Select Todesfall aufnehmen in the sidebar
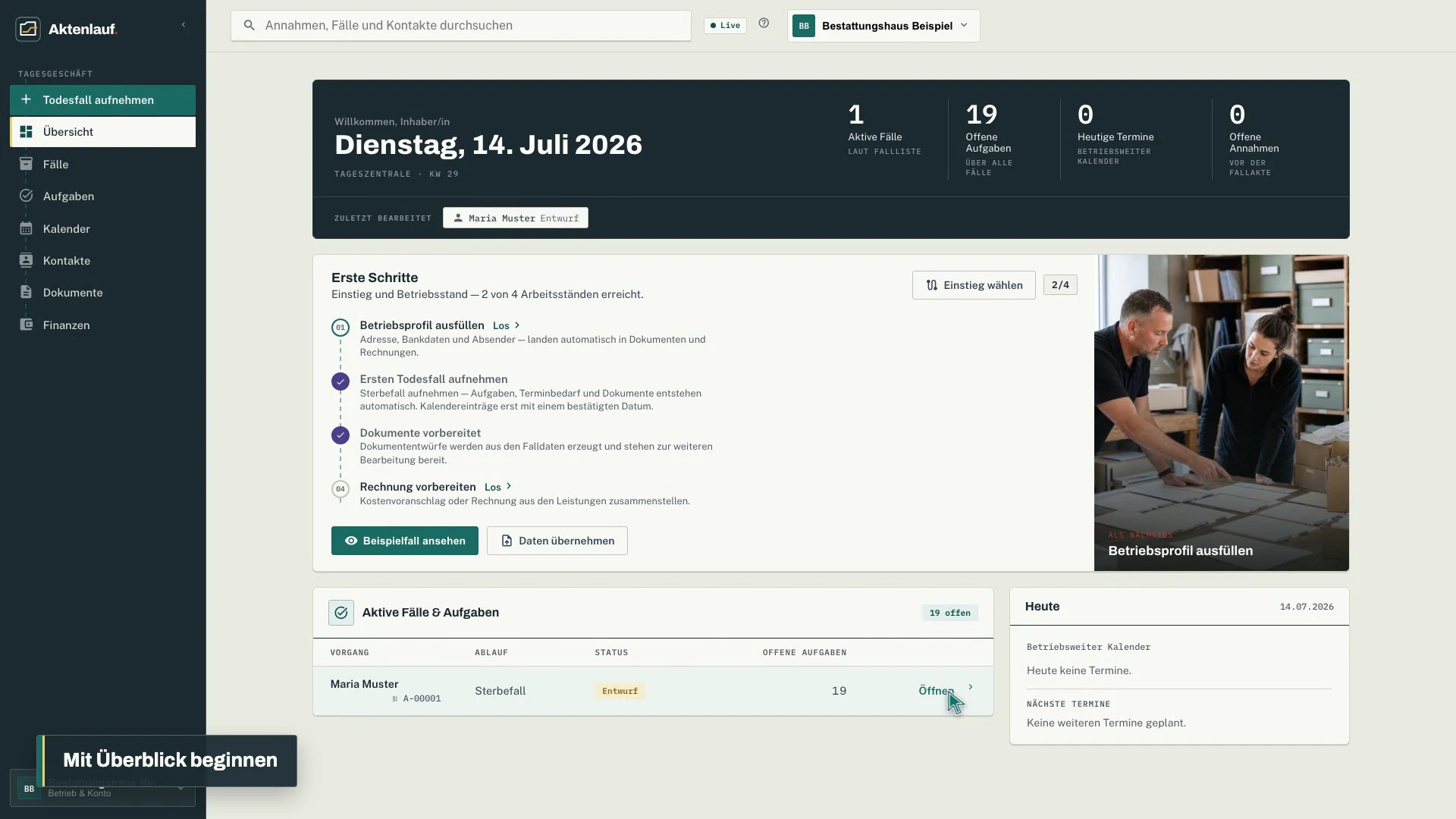1456x819 pixels. click(102, 100)
